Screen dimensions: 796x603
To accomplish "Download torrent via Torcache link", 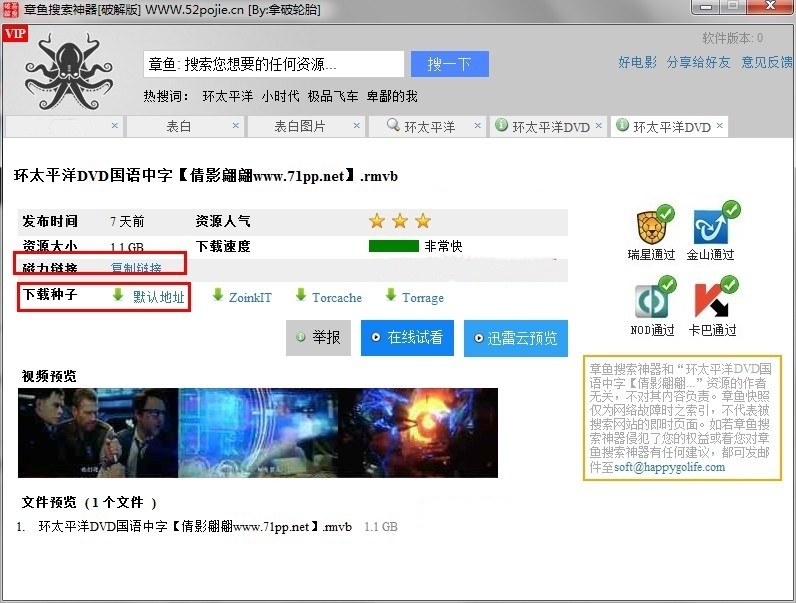I will pyautogui.click(x=337, y=297).
